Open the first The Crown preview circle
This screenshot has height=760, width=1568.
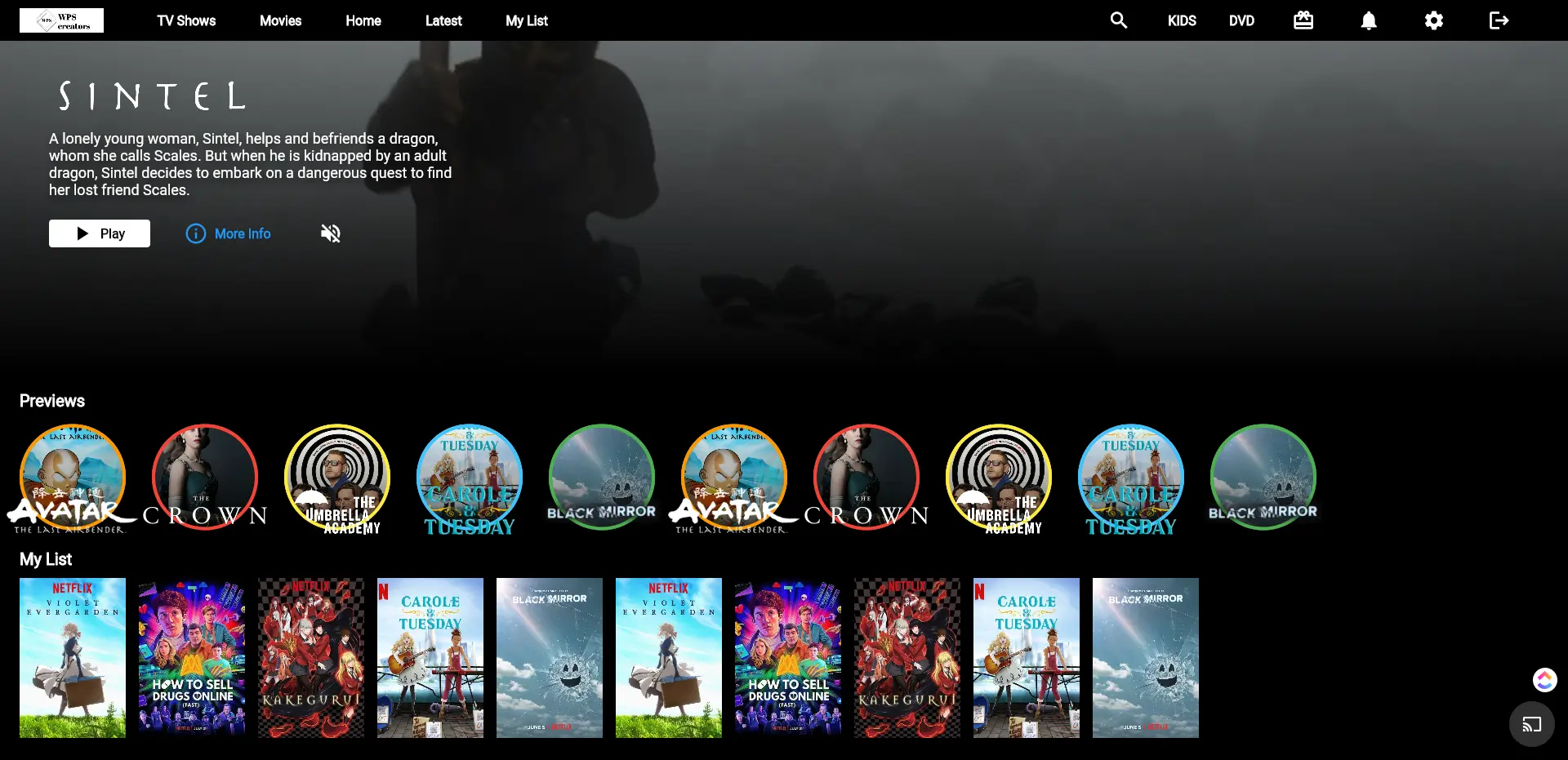click(205, 477)
